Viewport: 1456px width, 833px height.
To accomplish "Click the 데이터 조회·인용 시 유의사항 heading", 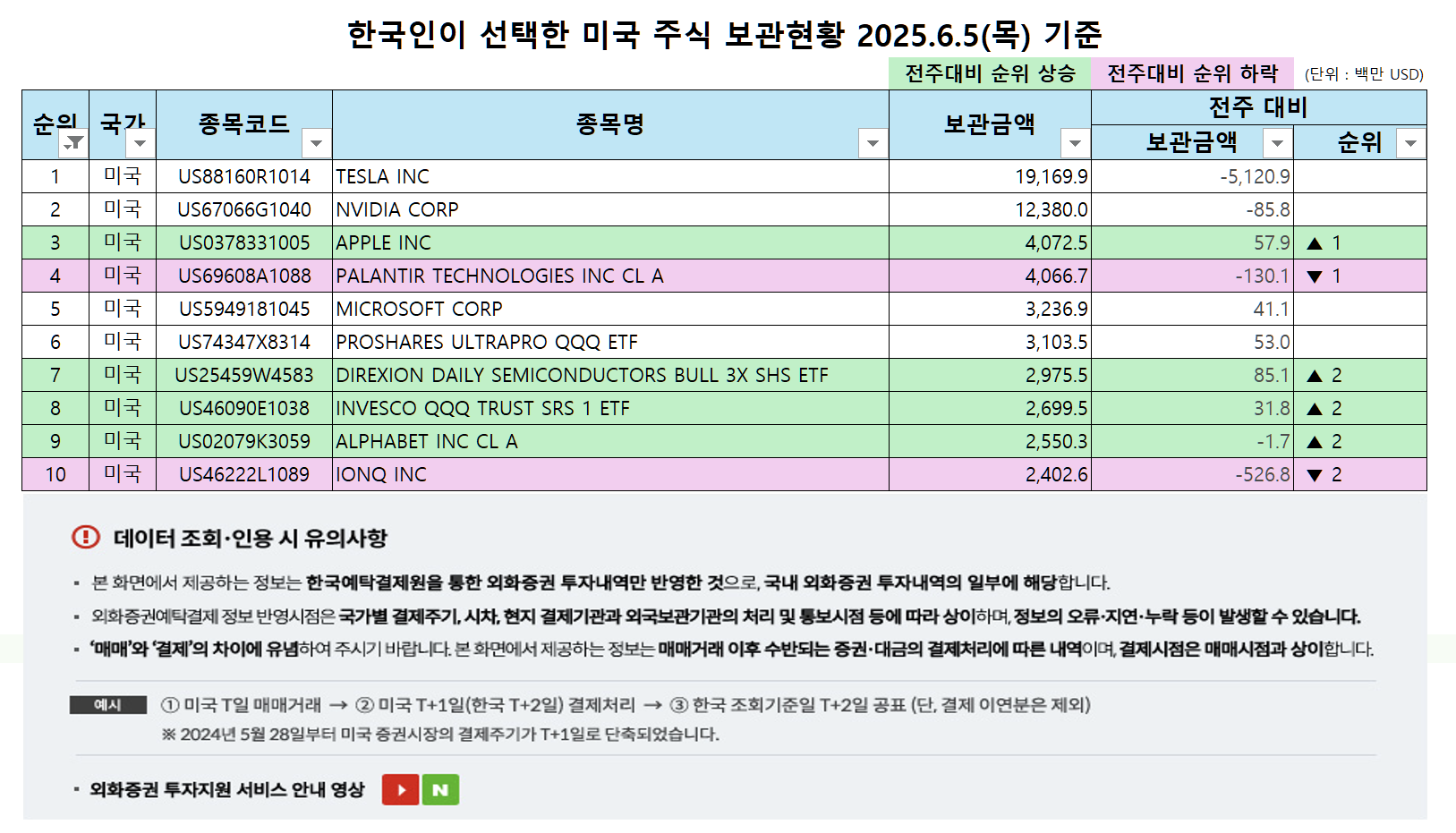I will coord(251,538).
